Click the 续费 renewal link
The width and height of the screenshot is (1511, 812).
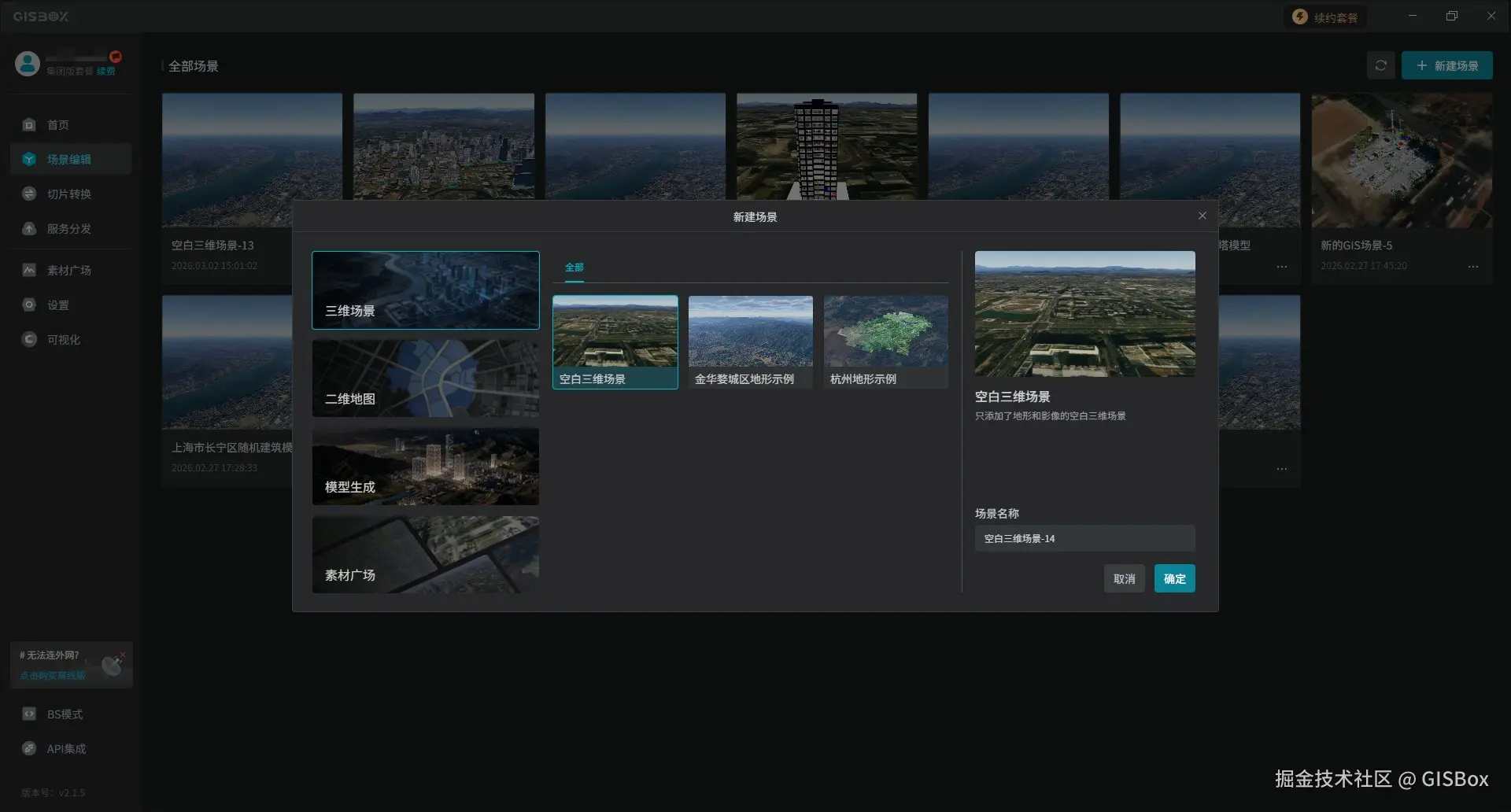click(105, 71)
